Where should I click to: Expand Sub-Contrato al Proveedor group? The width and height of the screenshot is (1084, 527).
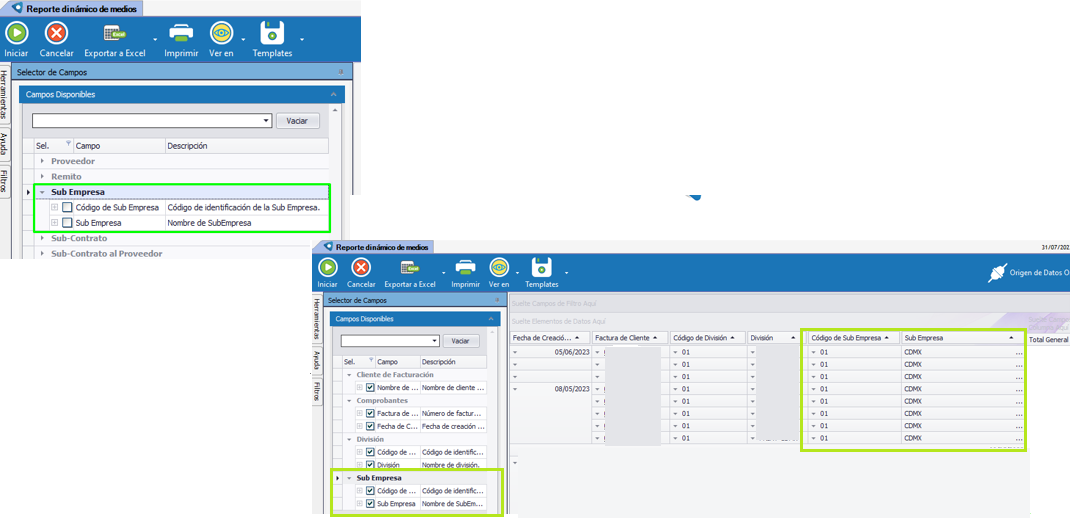point(42,253)
